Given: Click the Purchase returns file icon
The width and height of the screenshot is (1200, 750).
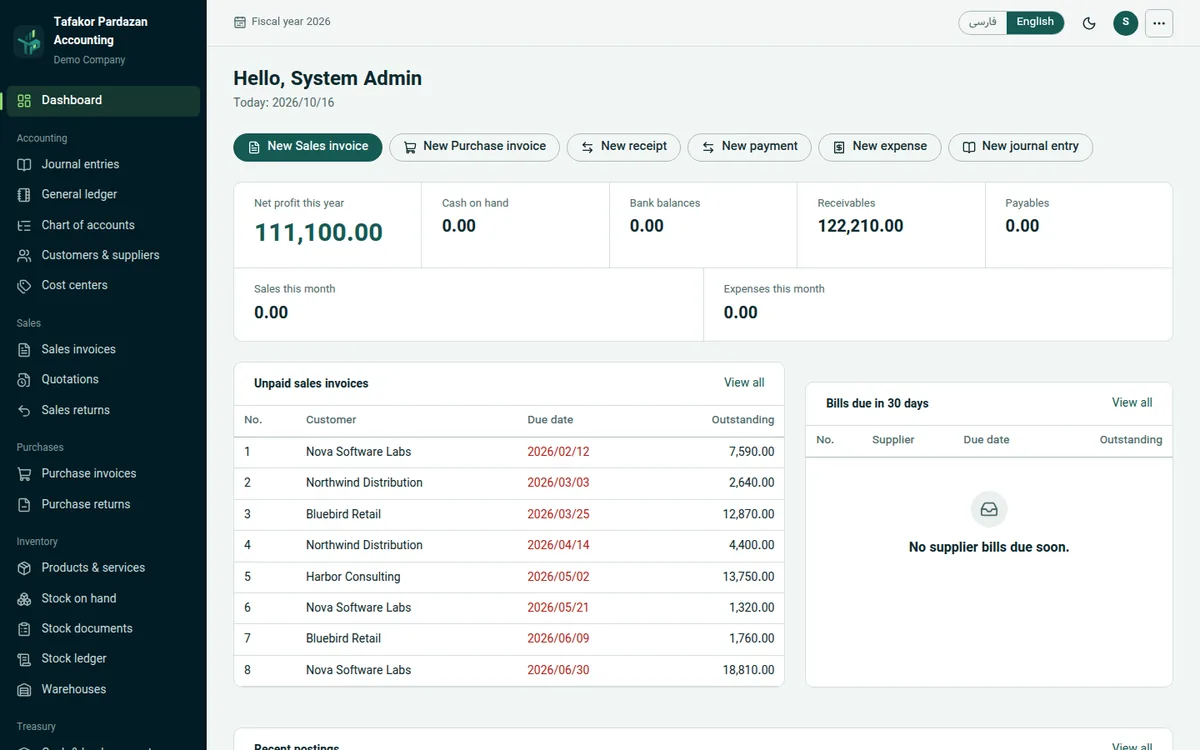Looking at the screenshot, I should point(24,505).
